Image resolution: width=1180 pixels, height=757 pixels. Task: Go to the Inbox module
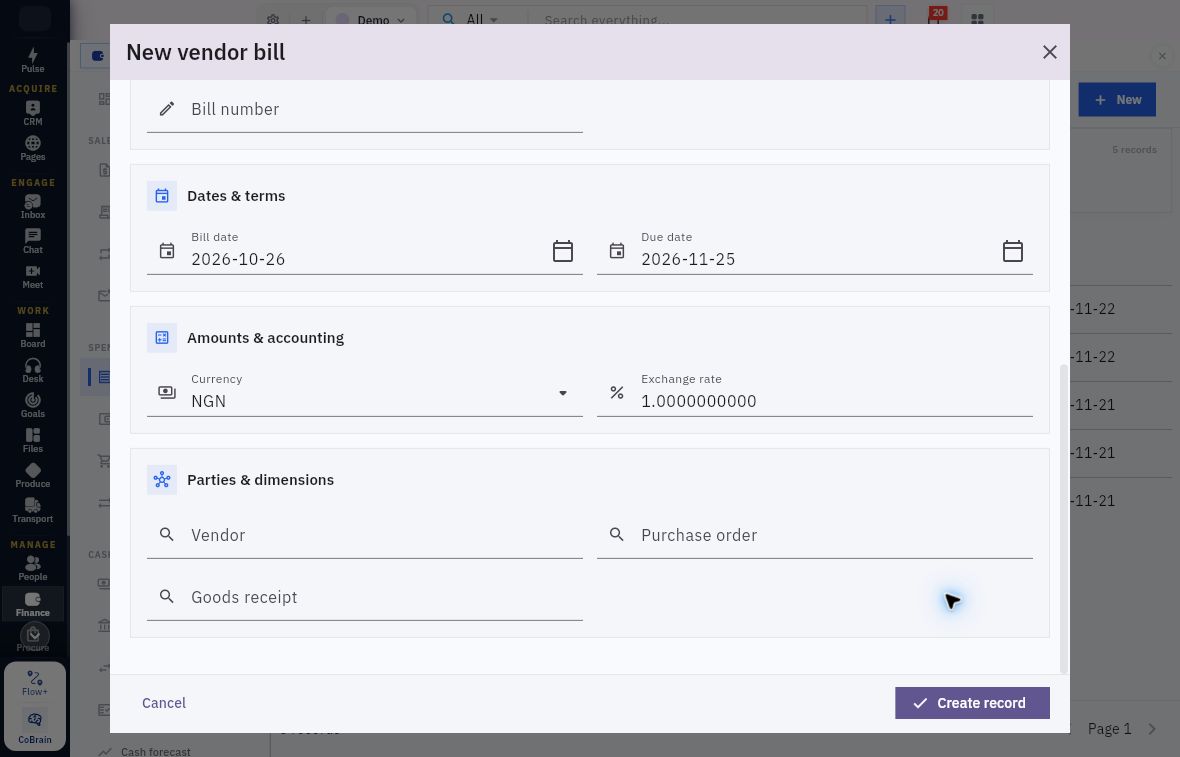(32, 206)
